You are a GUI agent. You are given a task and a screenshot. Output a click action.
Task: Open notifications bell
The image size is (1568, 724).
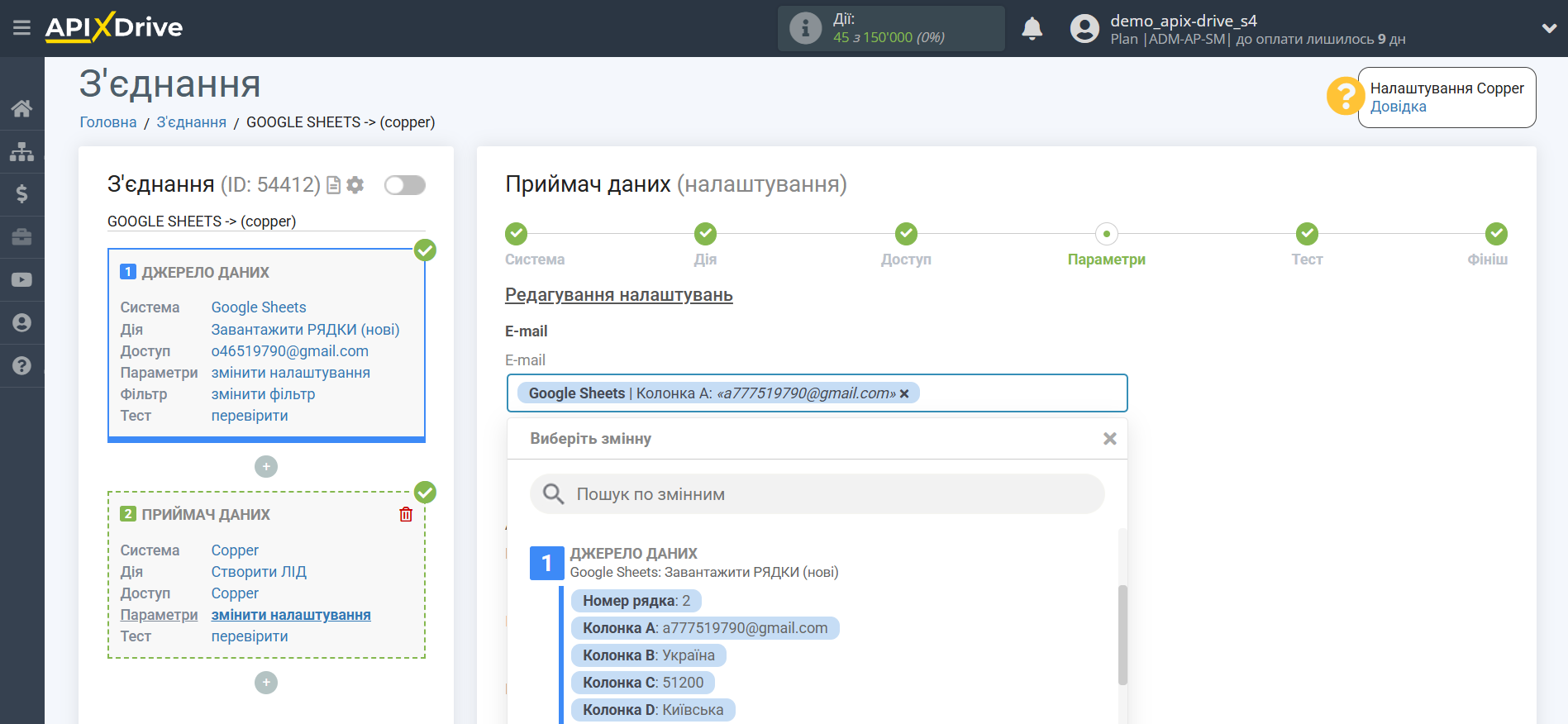click(x=1032, y=28)
